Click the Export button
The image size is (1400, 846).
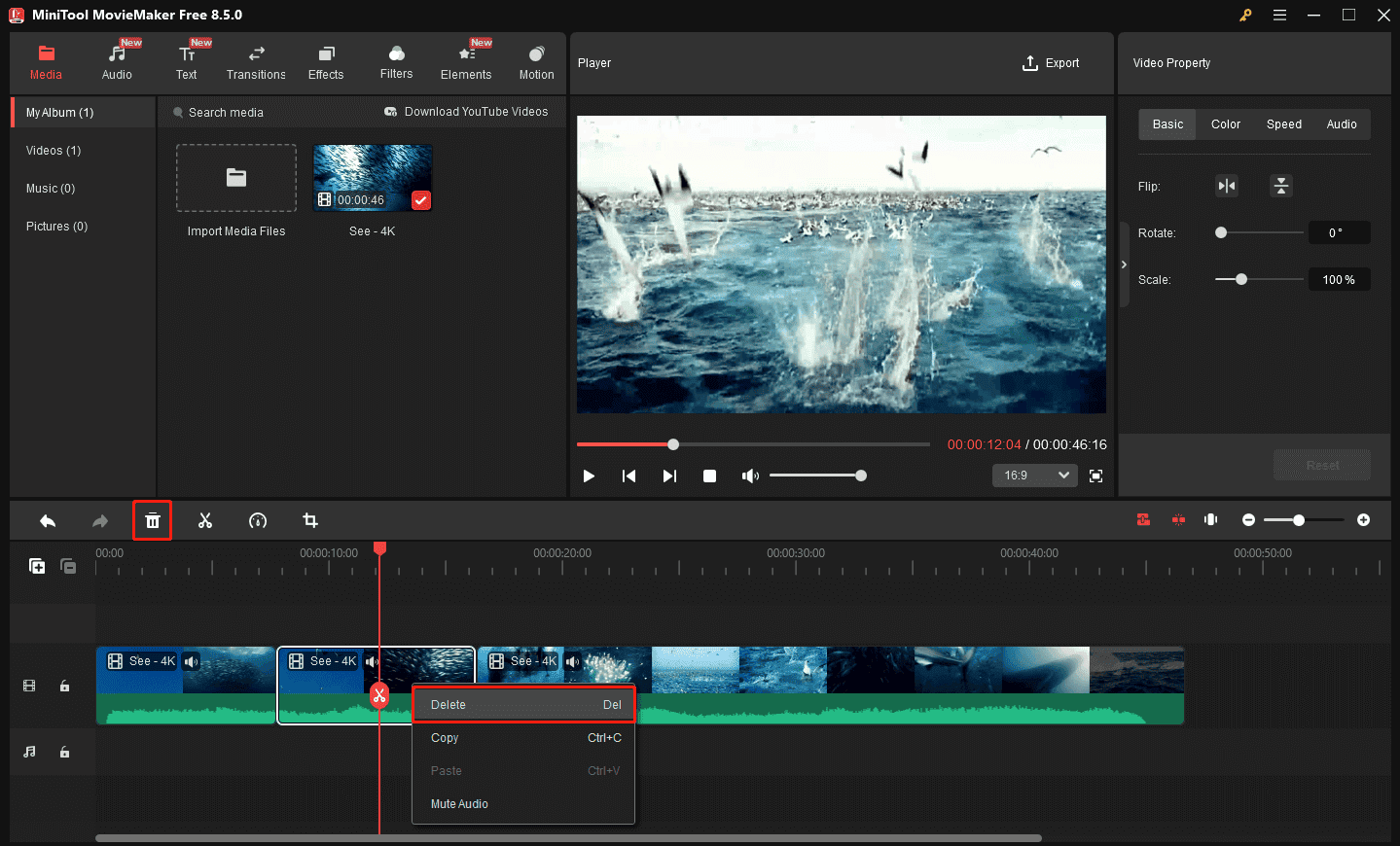coord(1051,63)
